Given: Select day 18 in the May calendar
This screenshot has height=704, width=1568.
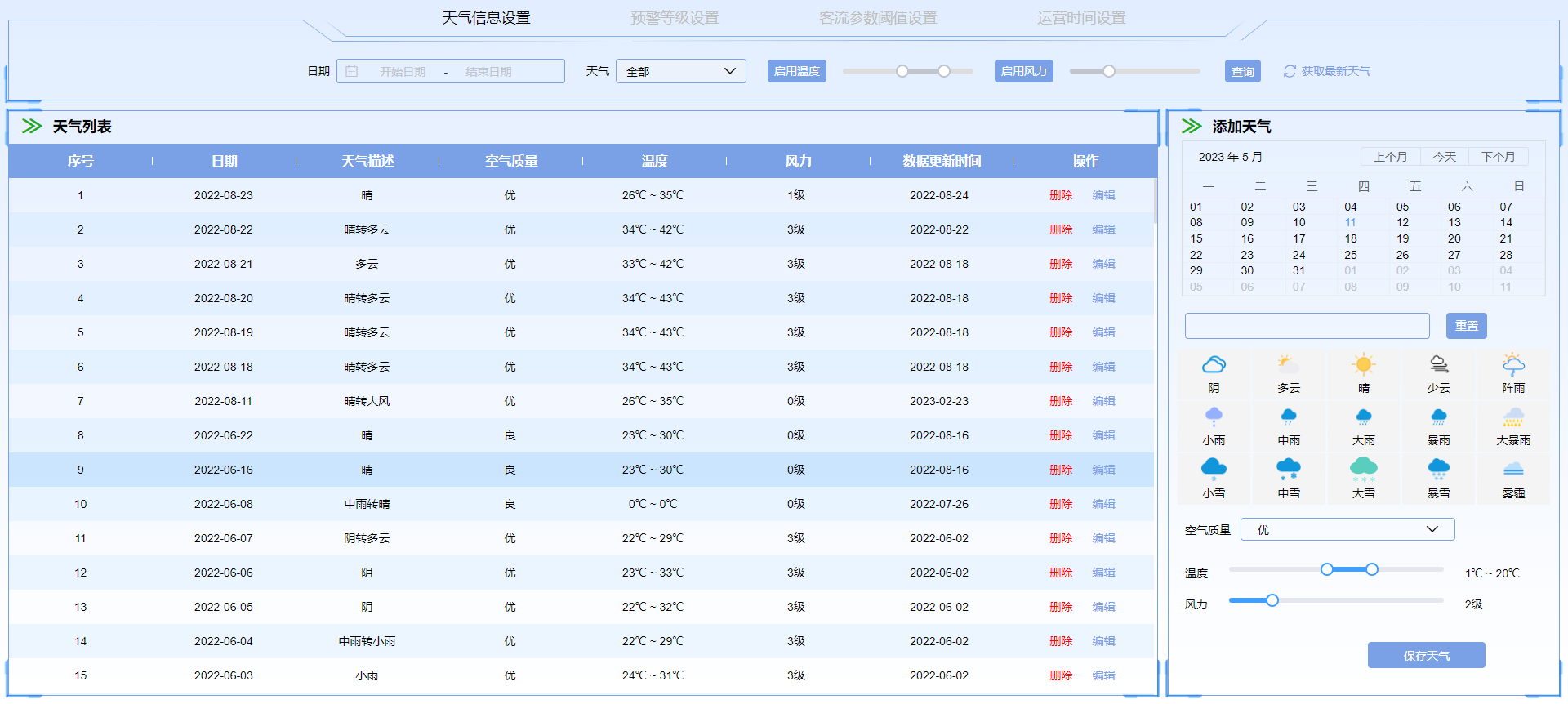Looking at the screenshot, I should pos(1350,238).
